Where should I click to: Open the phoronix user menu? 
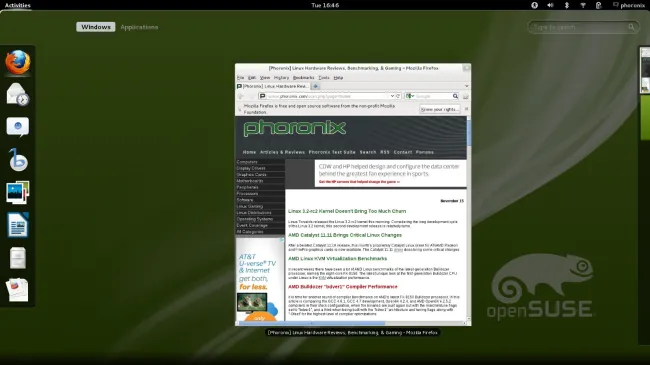(629, 5)
